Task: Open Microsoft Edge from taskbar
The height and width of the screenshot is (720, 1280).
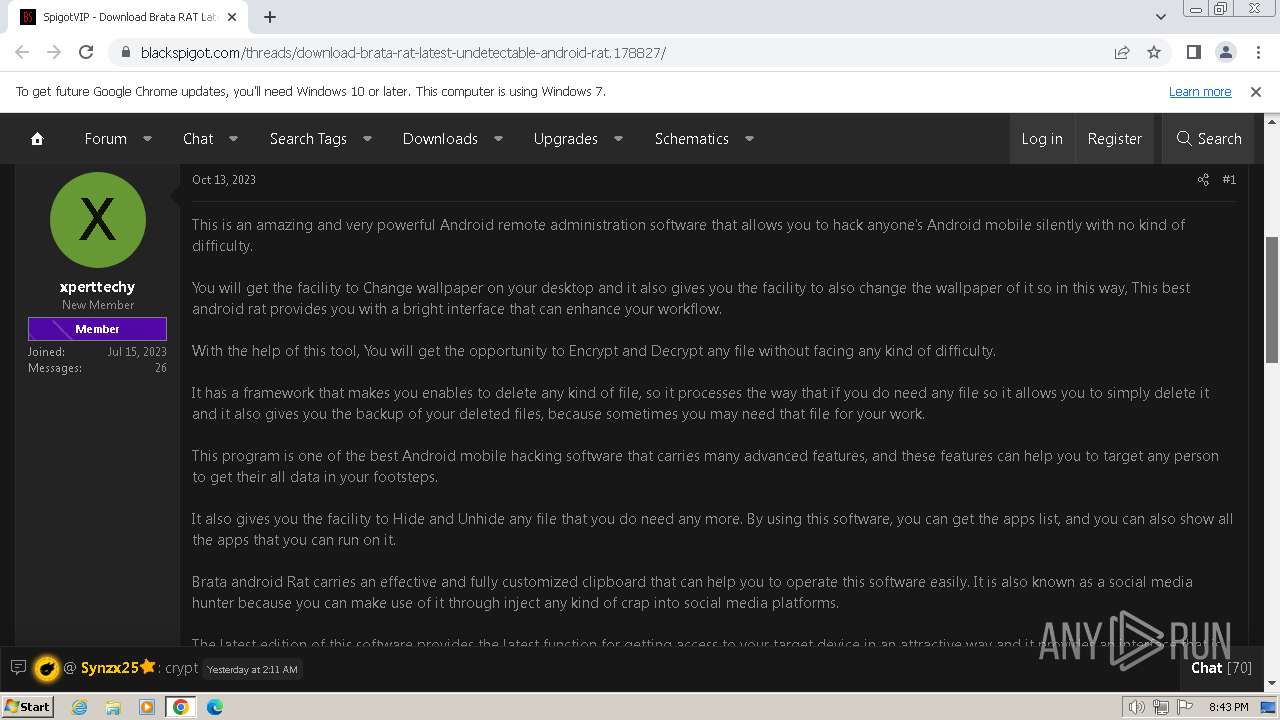Action: [215, 707]
